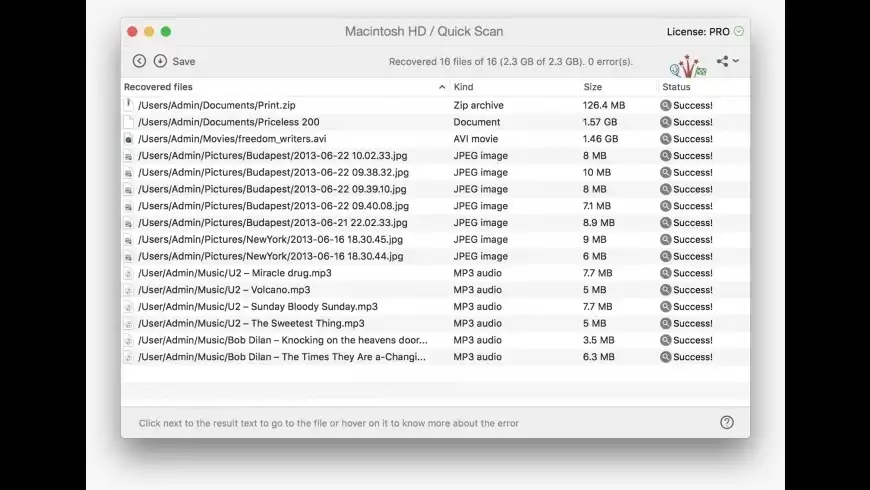Viewport: 870px width, 490px height.
Task: Click magnifier icon for Knocking on the heavens door
Action: [666, 340]
